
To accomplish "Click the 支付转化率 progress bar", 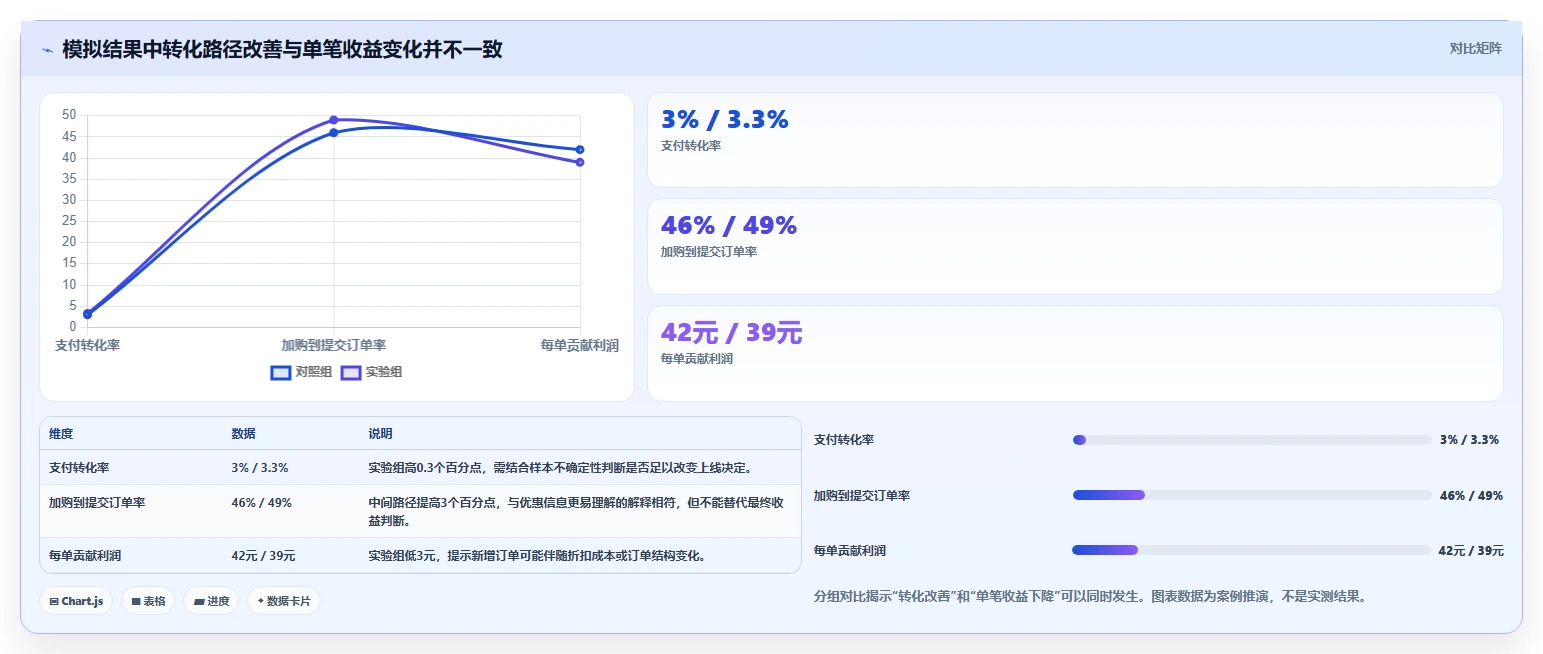I will pyautogui.click(x=1251, y=440).
